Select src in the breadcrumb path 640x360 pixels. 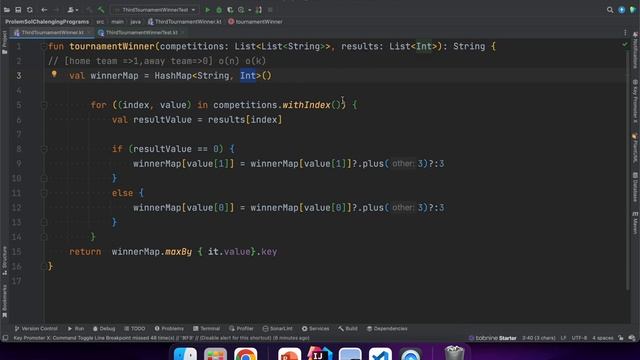pyautogui.click(x=100, y=22)
